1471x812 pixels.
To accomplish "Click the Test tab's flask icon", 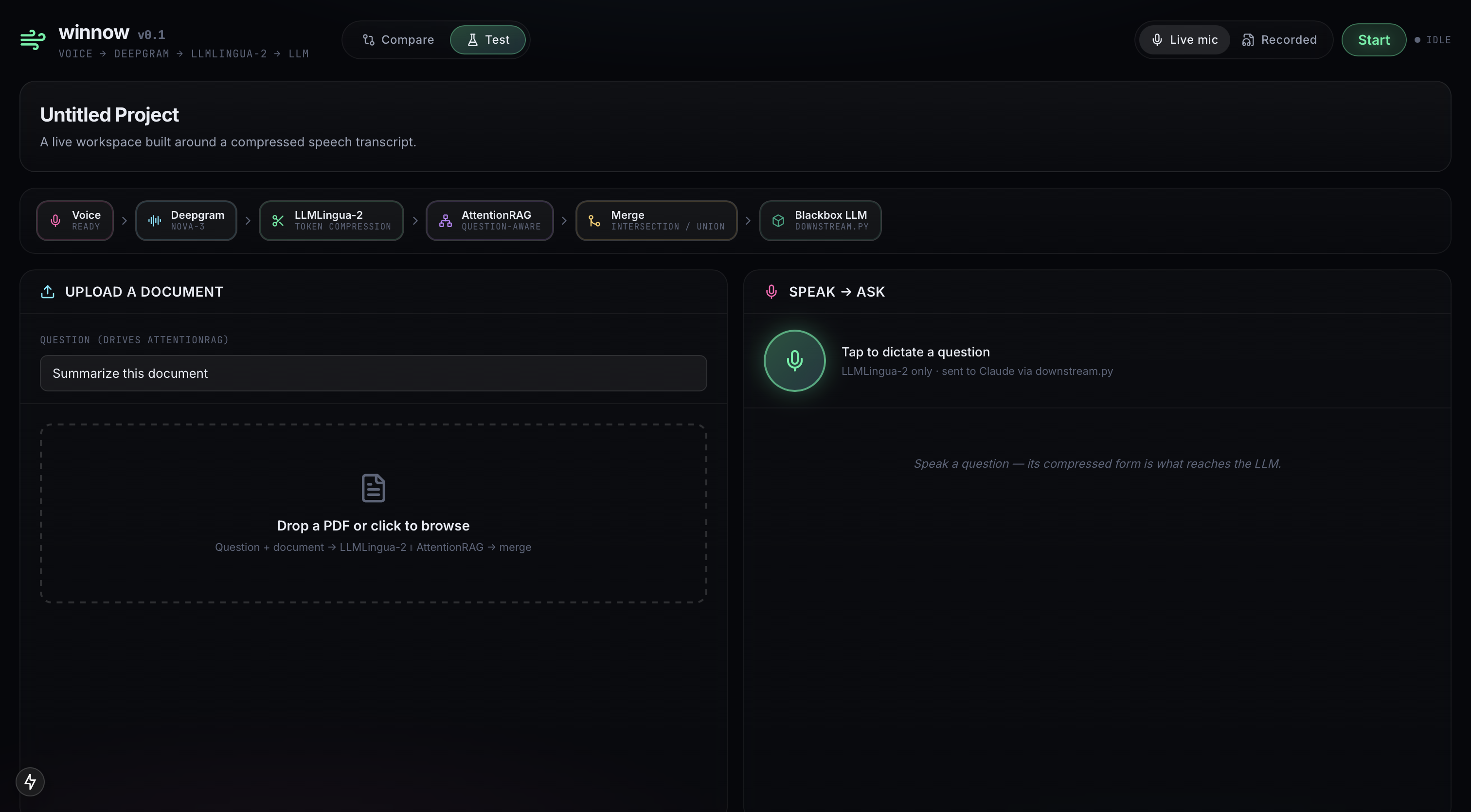I will pyautogui.click(x=473, y=40).
